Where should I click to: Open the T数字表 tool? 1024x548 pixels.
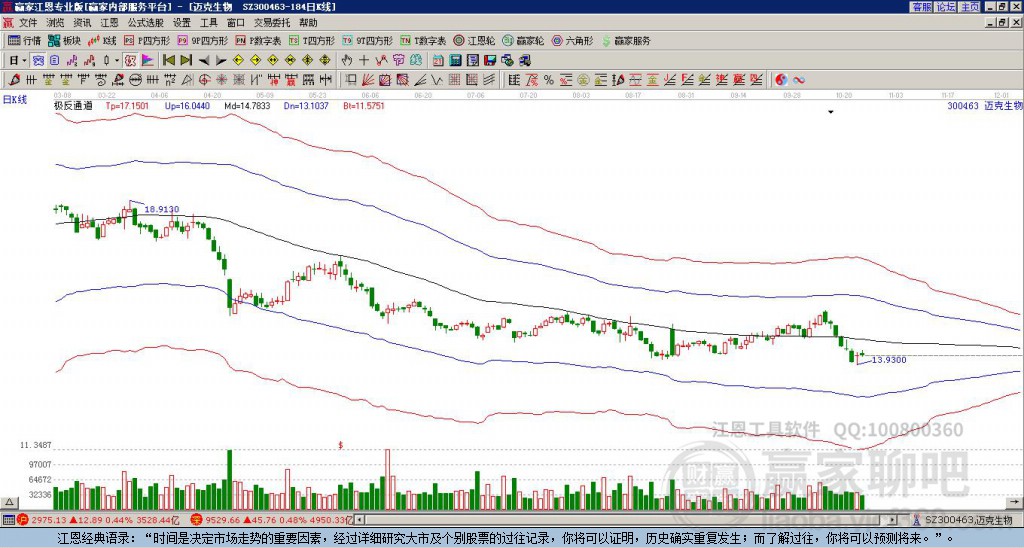click(x=423, y=40)
